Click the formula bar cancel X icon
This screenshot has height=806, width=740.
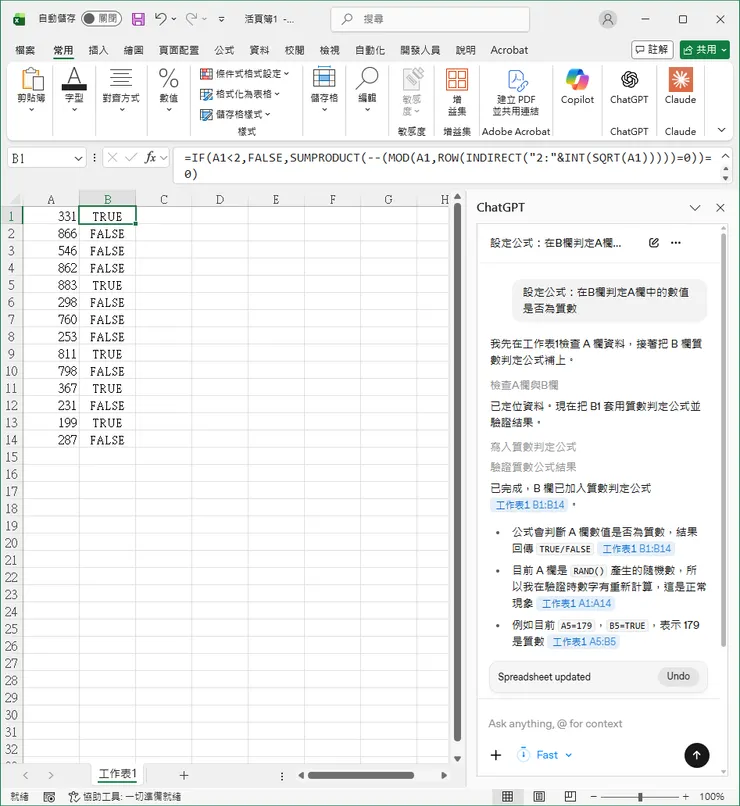(113, 158)
